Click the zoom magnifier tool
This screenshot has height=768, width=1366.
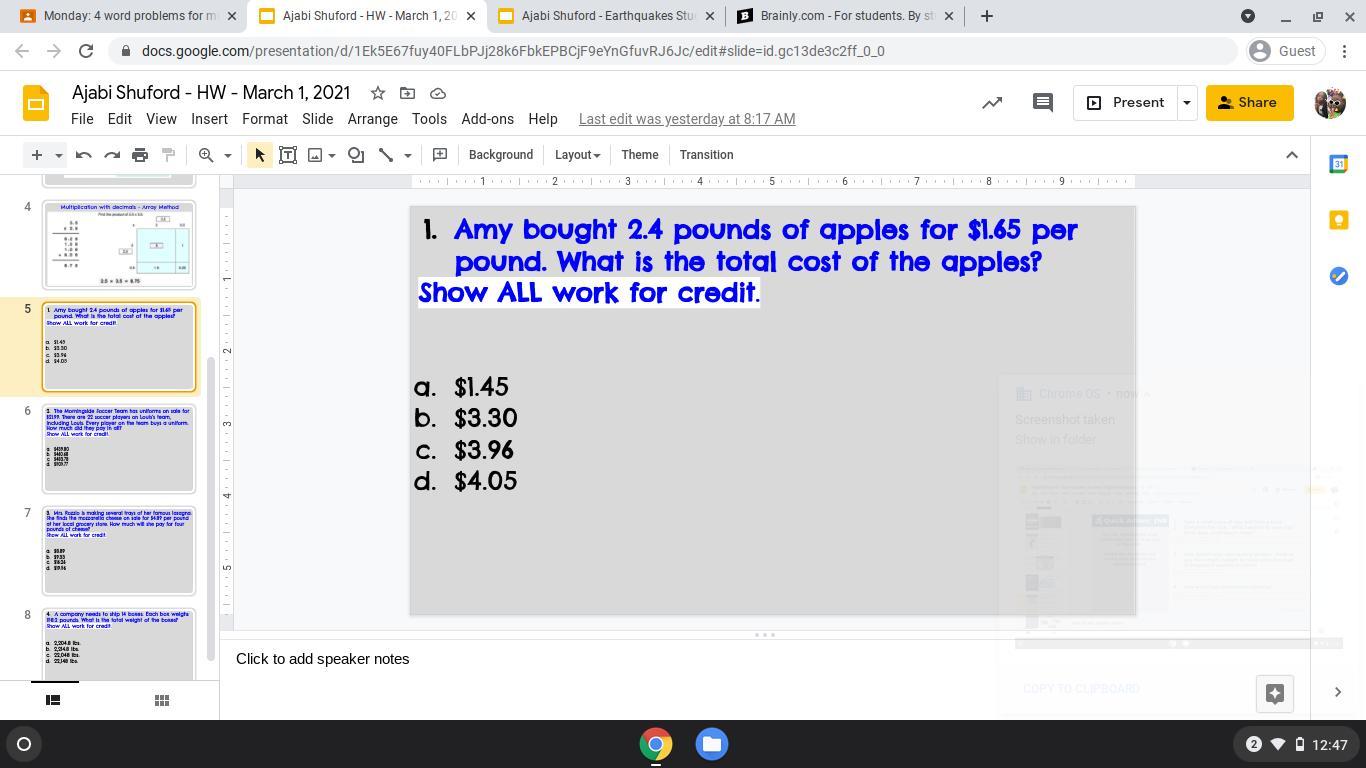click(x=206, y=155)
